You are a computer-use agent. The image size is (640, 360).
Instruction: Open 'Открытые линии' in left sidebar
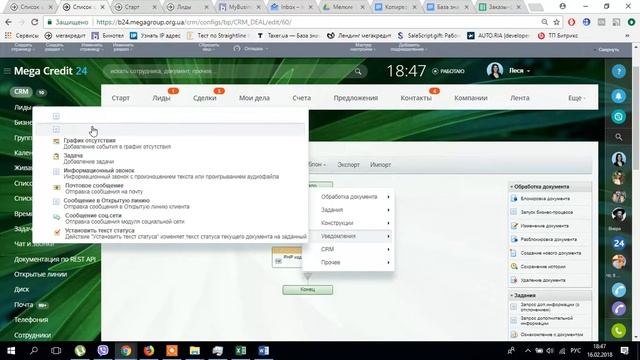point(40,274)
